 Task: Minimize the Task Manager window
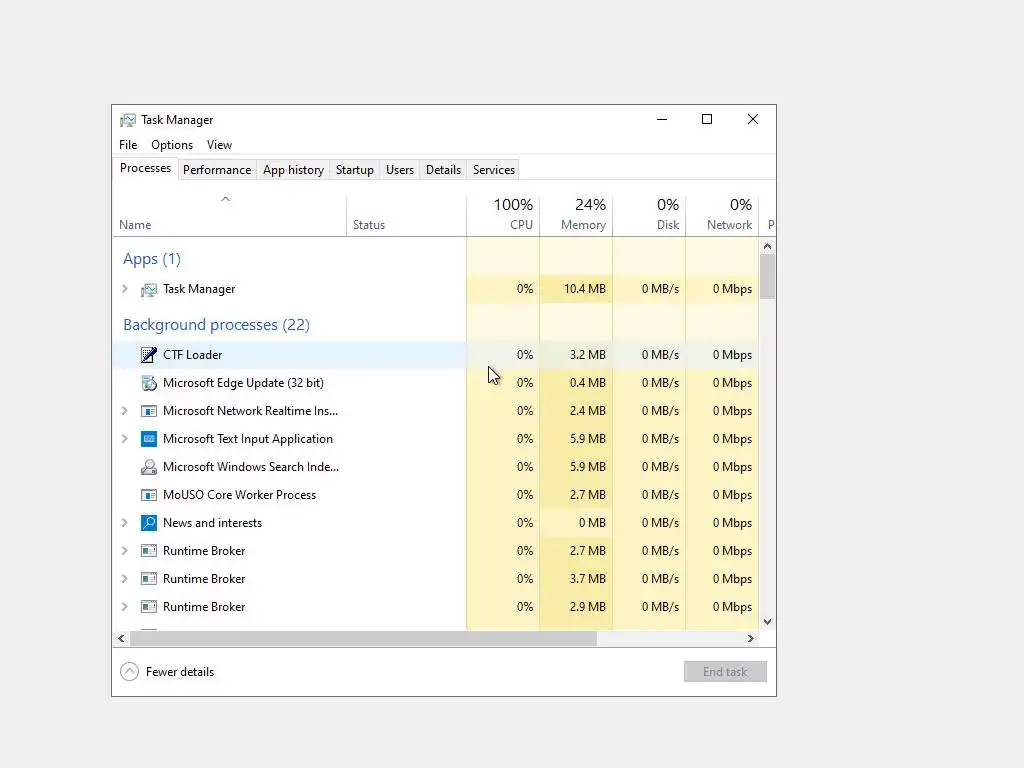pos(662,119)
